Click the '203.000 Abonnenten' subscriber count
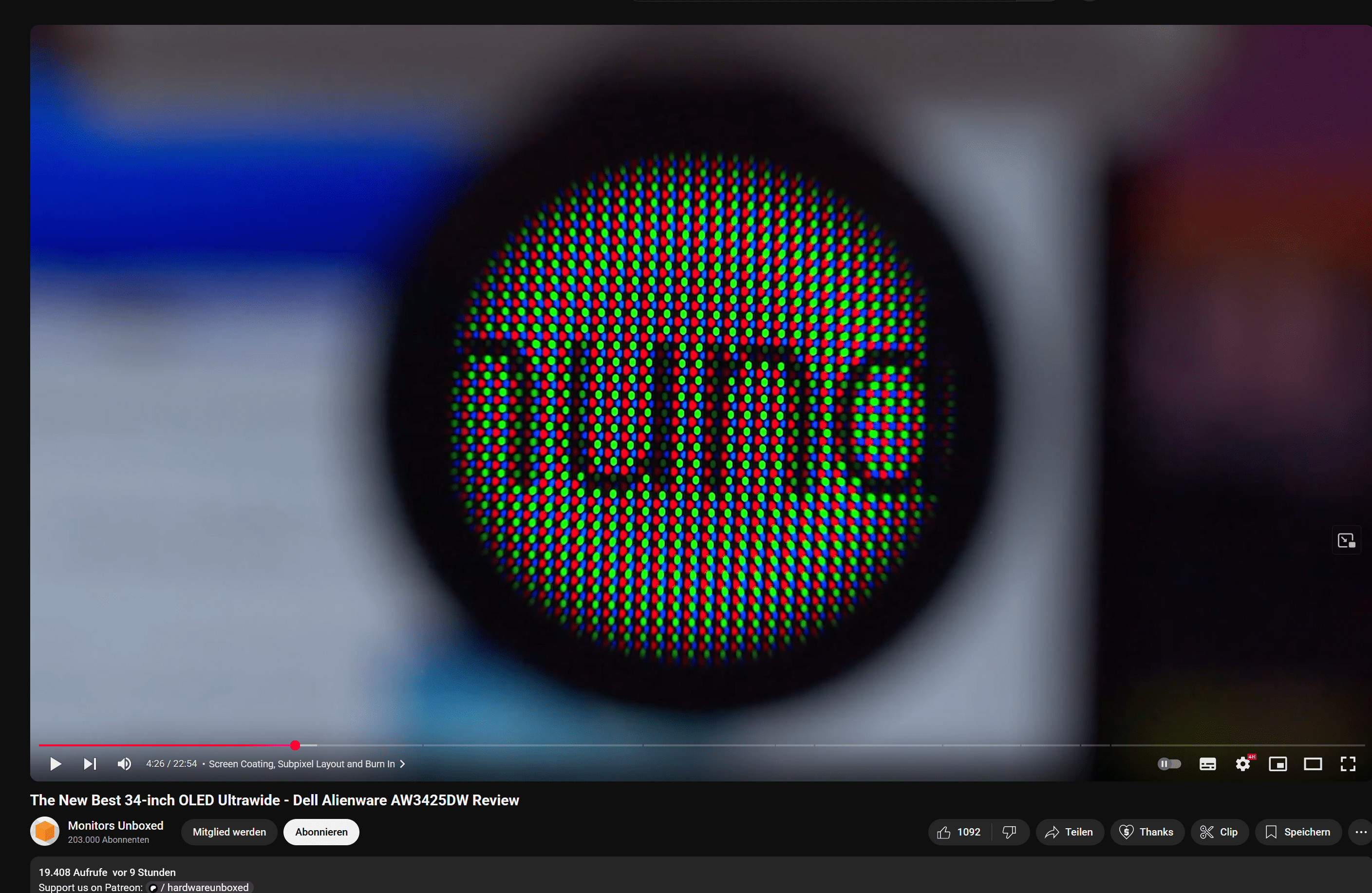1372x893 pixels. 109,840
